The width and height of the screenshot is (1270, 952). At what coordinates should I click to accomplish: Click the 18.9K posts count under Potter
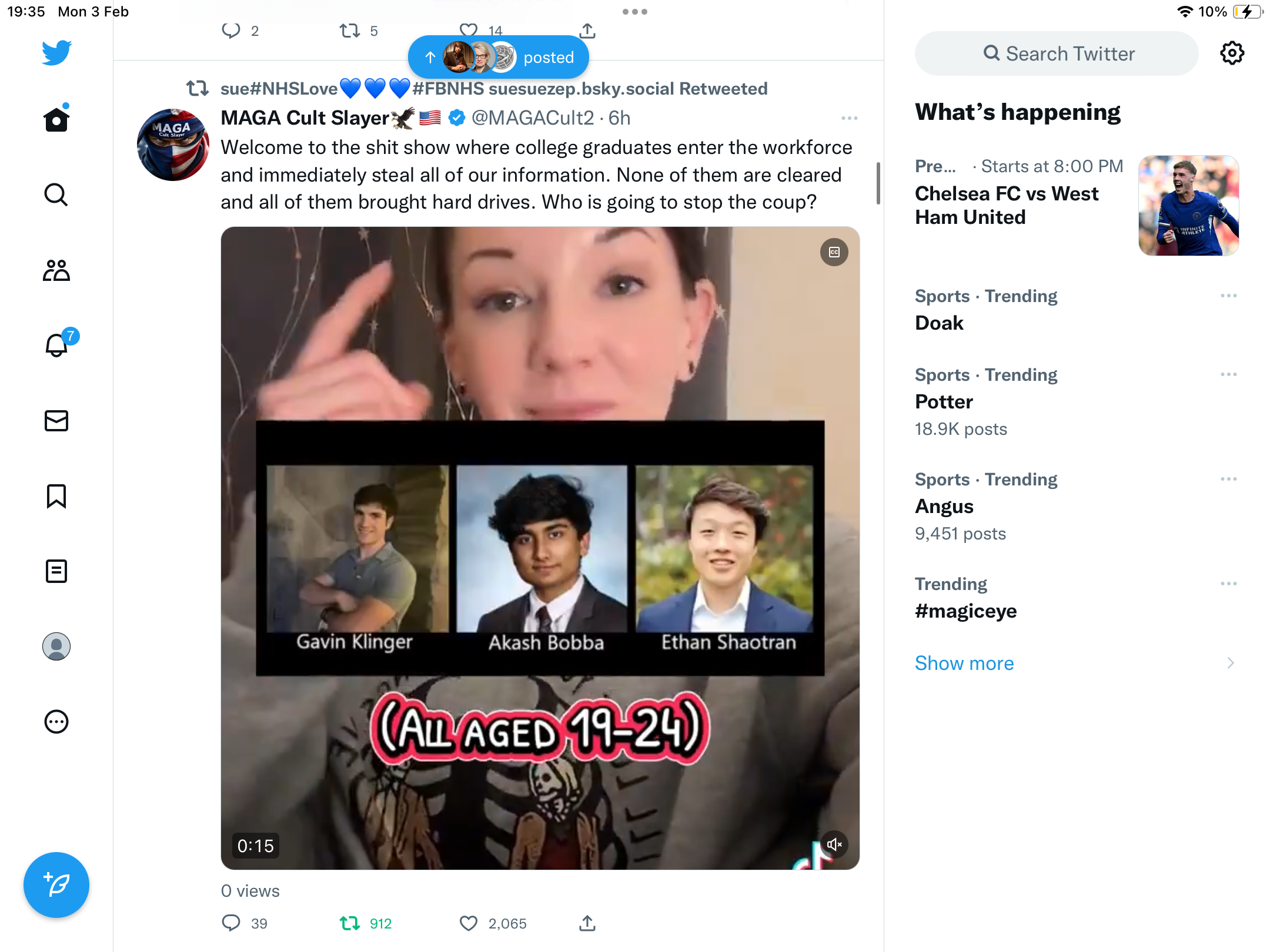click(x=961, y=429)
